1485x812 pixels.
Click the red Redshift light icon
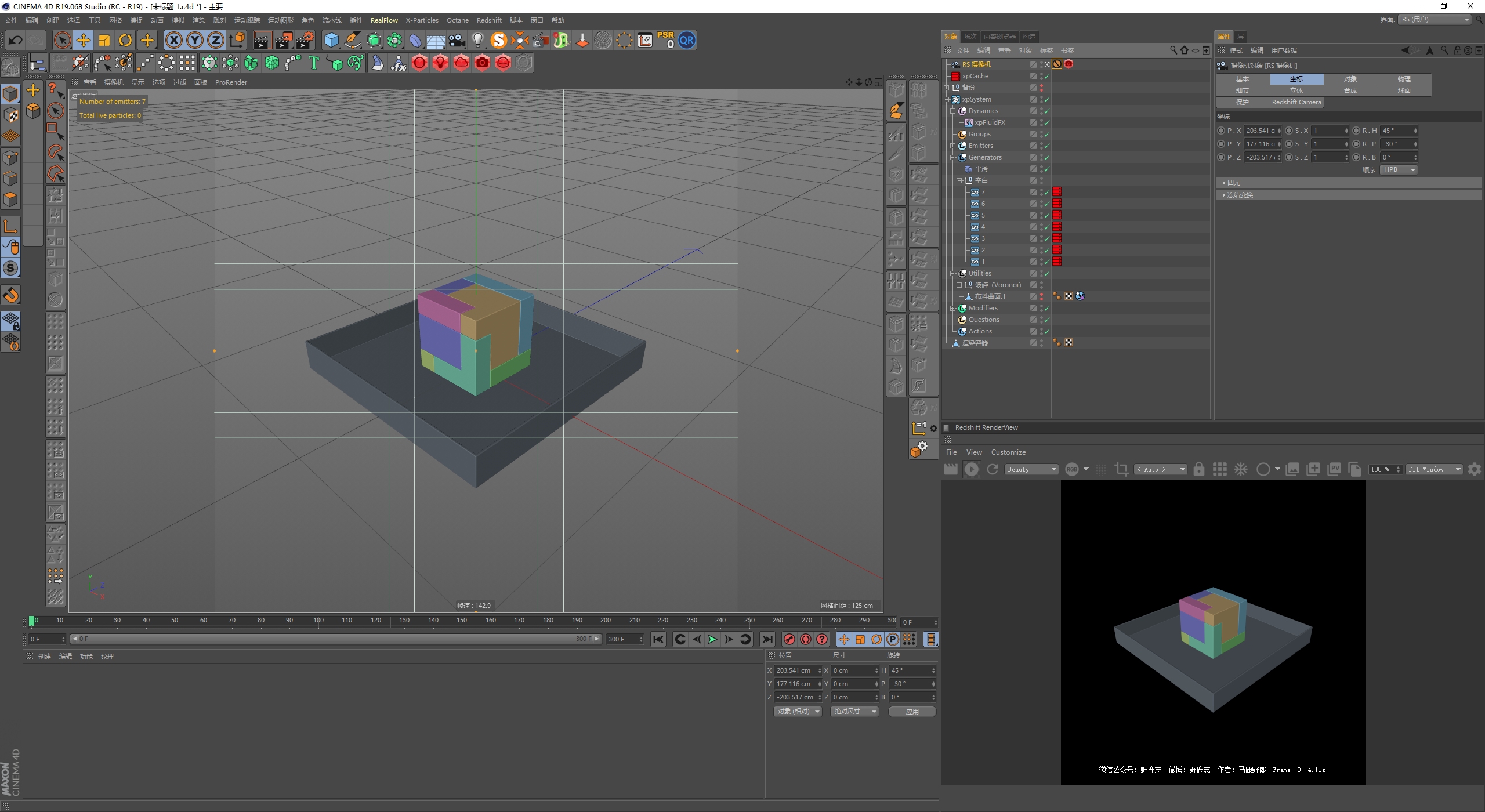click(440, 63)
